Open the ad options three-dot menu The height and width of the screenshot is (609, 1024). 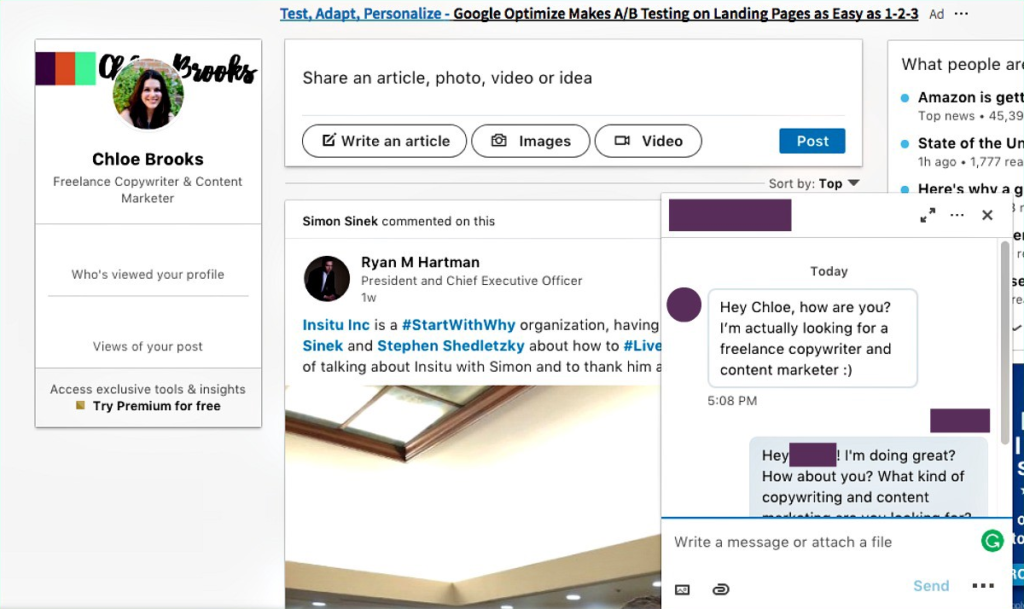tap(961, 14)
